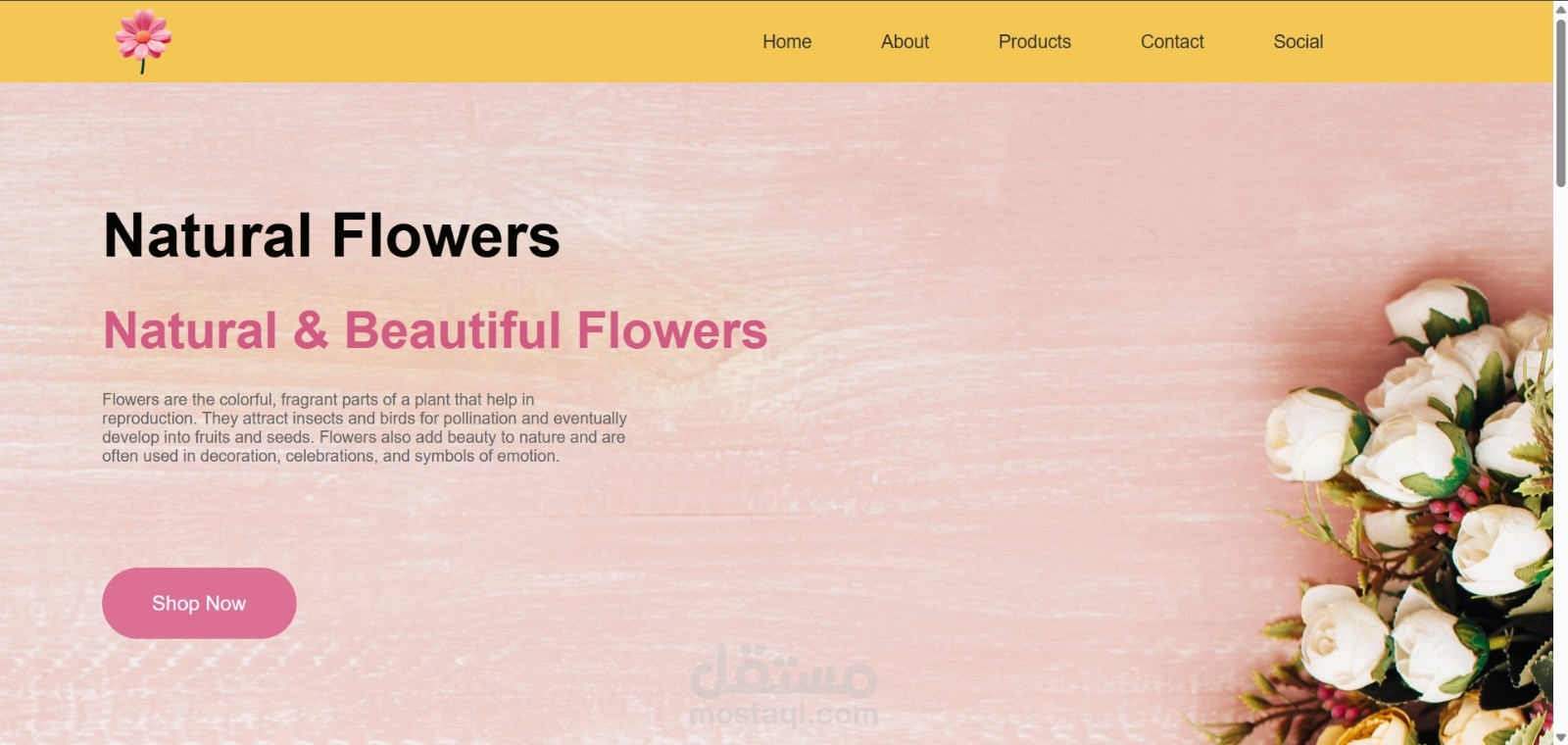This screenshot has width=1568, height=745.
Task: Open the Products menu item
Action: click(x=1034, y=42)
